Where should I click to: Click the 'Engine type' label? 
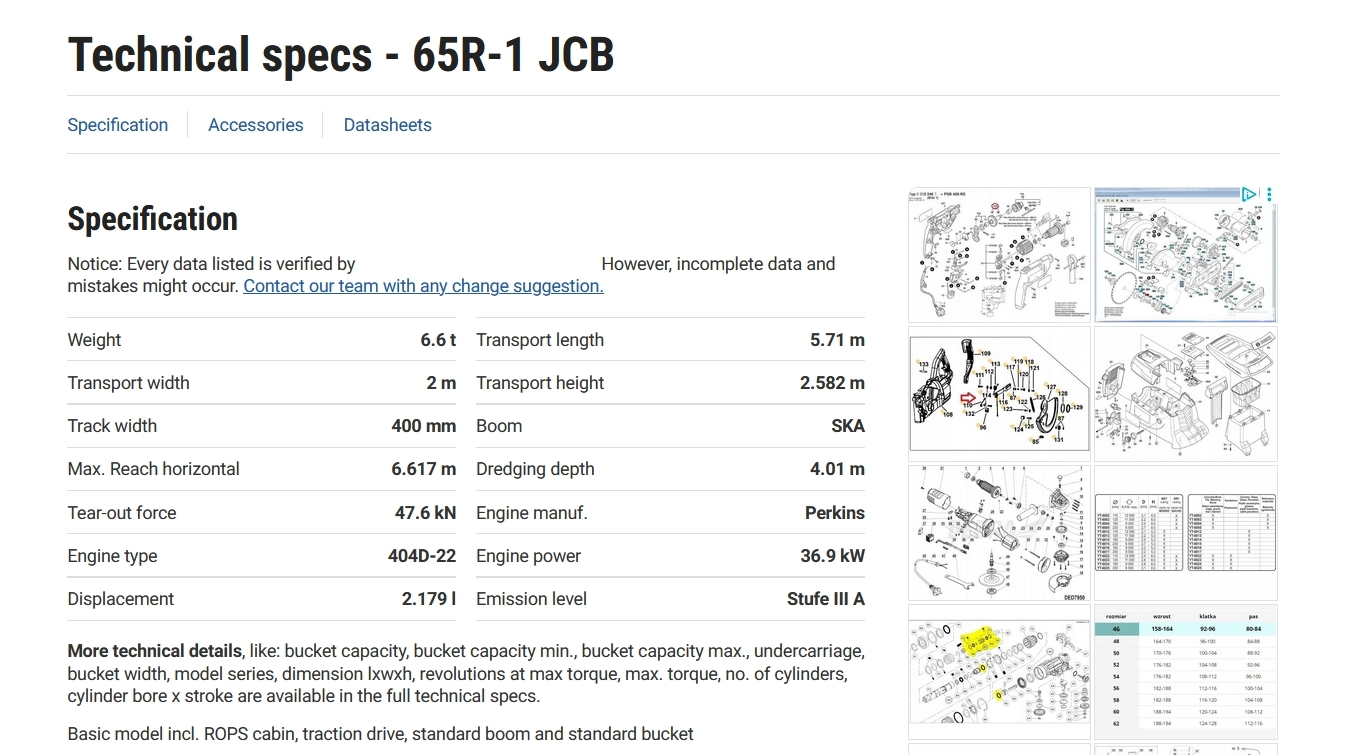click(112, 556)
